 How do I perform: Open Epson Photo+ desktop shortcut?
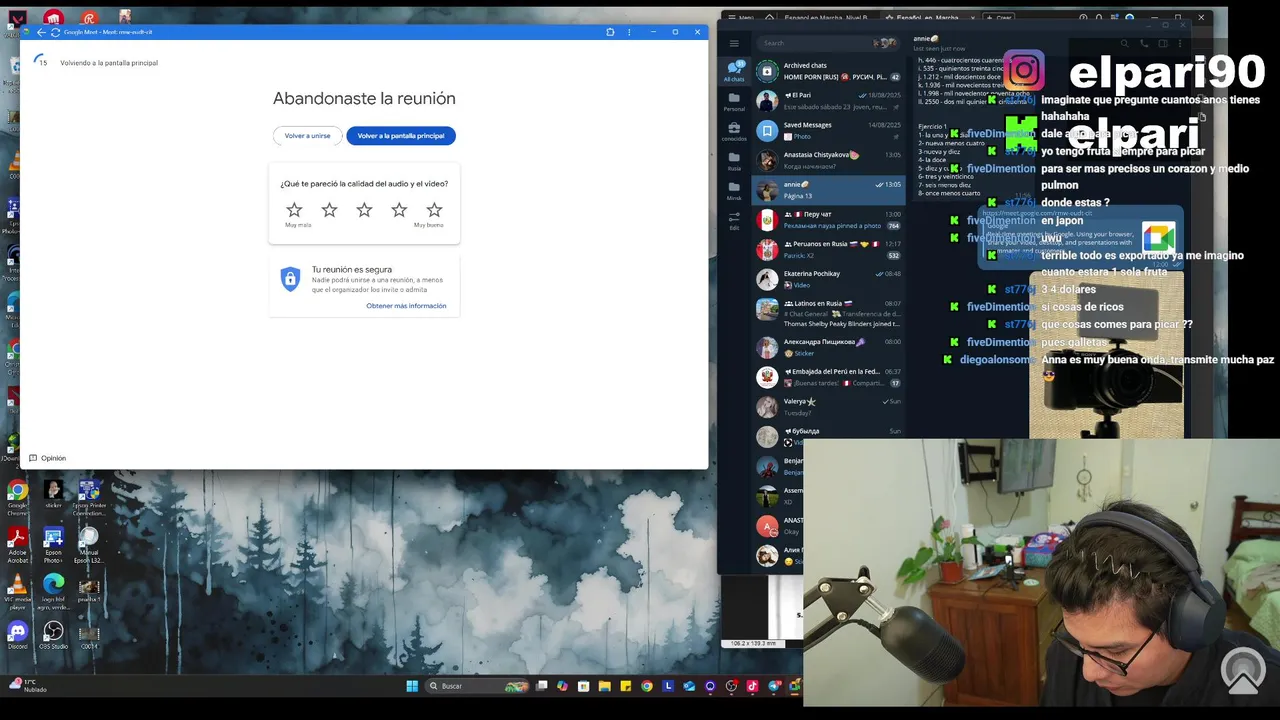(53, 543)
